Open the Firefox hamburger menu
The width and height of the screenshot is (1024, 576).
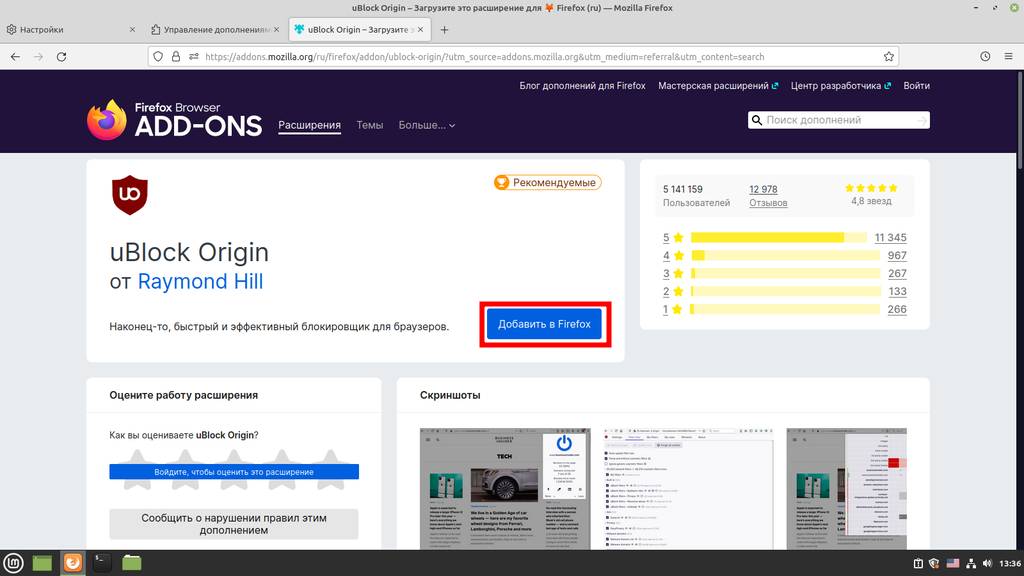coord(1009,57)
